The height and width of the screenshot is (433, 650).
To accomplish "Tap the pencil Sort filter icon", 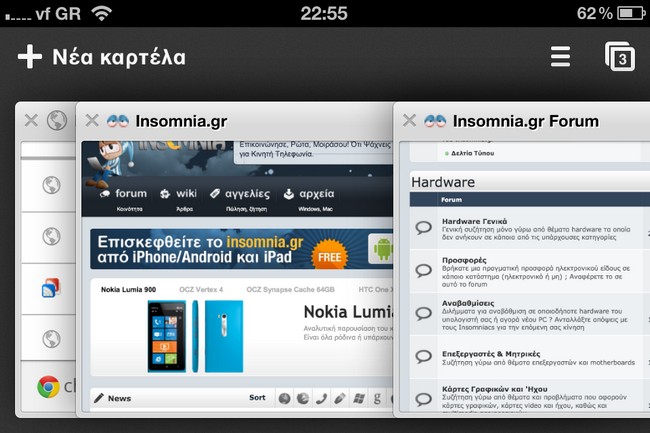I will point(340,399).
